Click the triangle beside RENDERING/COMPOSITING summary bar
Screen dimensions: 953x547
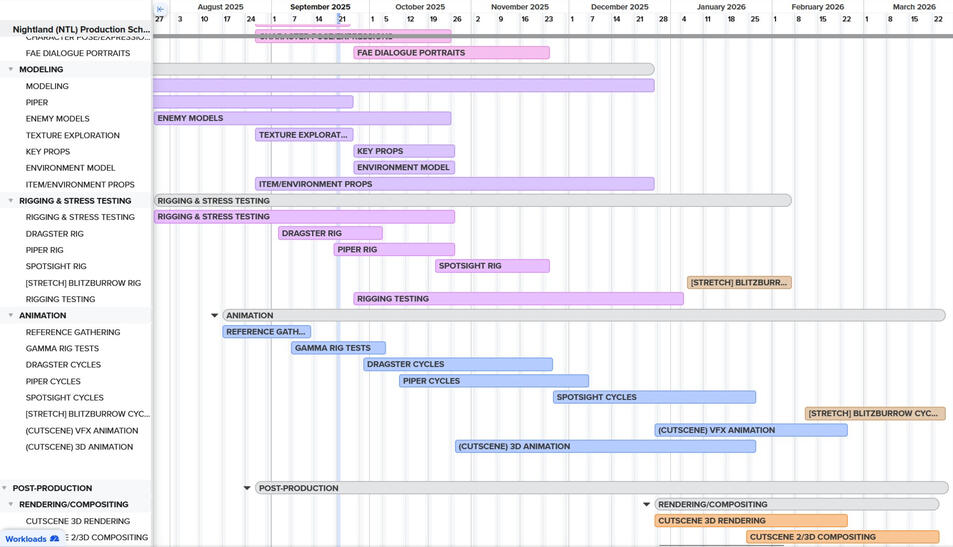646,505
